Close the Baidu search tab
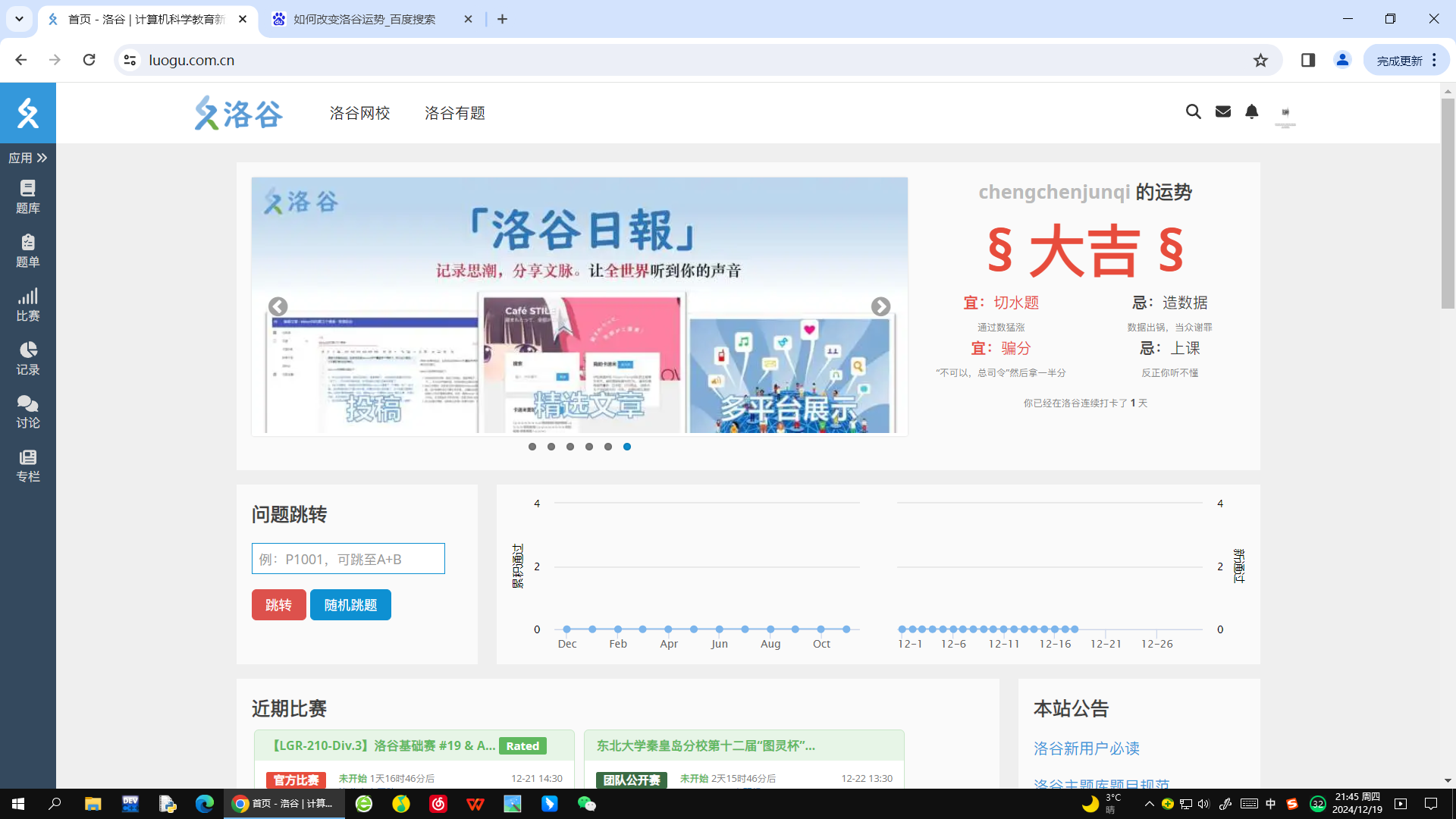 point(468,19)
